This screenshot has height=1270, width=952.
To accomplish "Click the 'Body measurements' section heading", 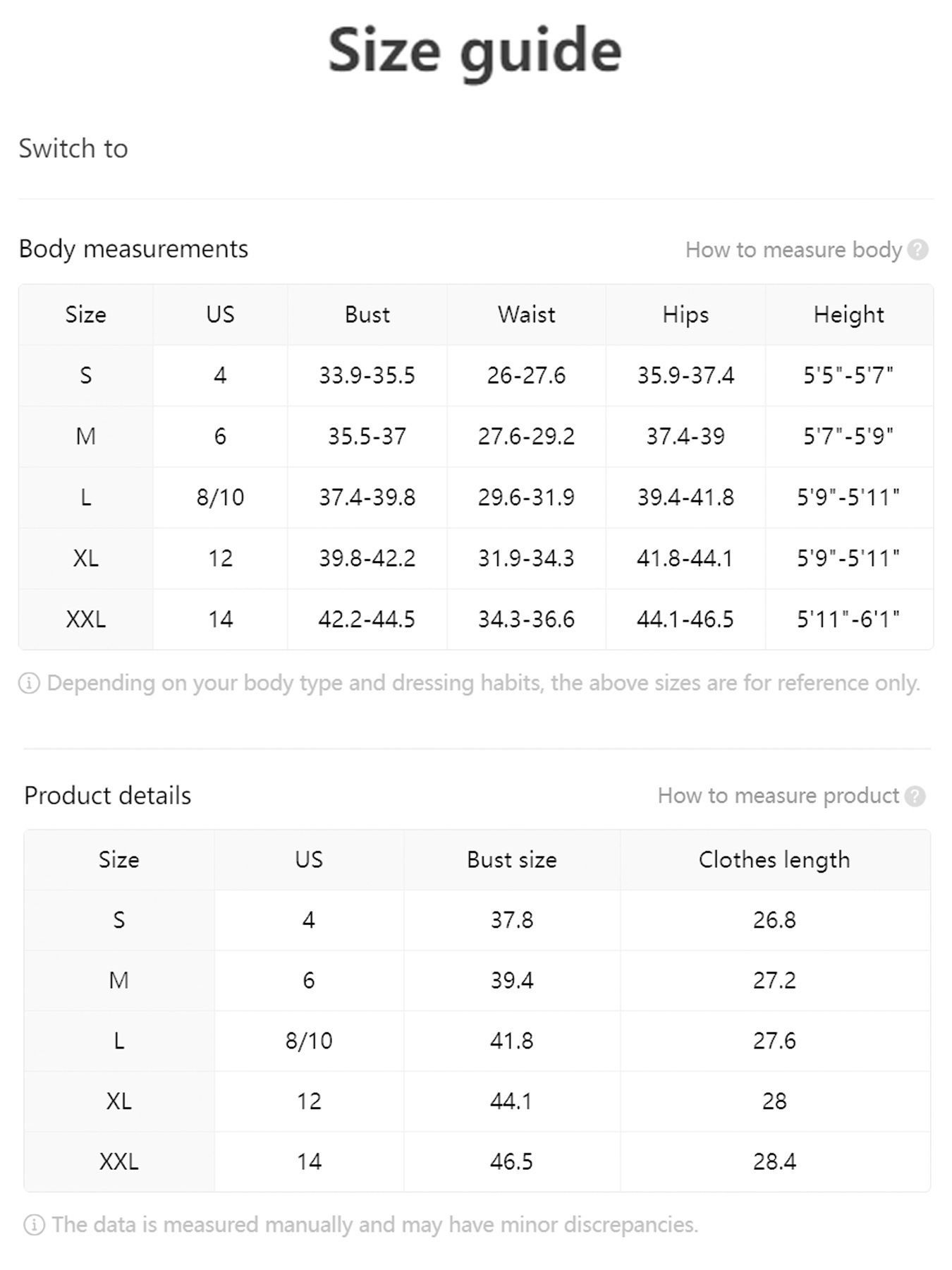I will coord(133,249).
